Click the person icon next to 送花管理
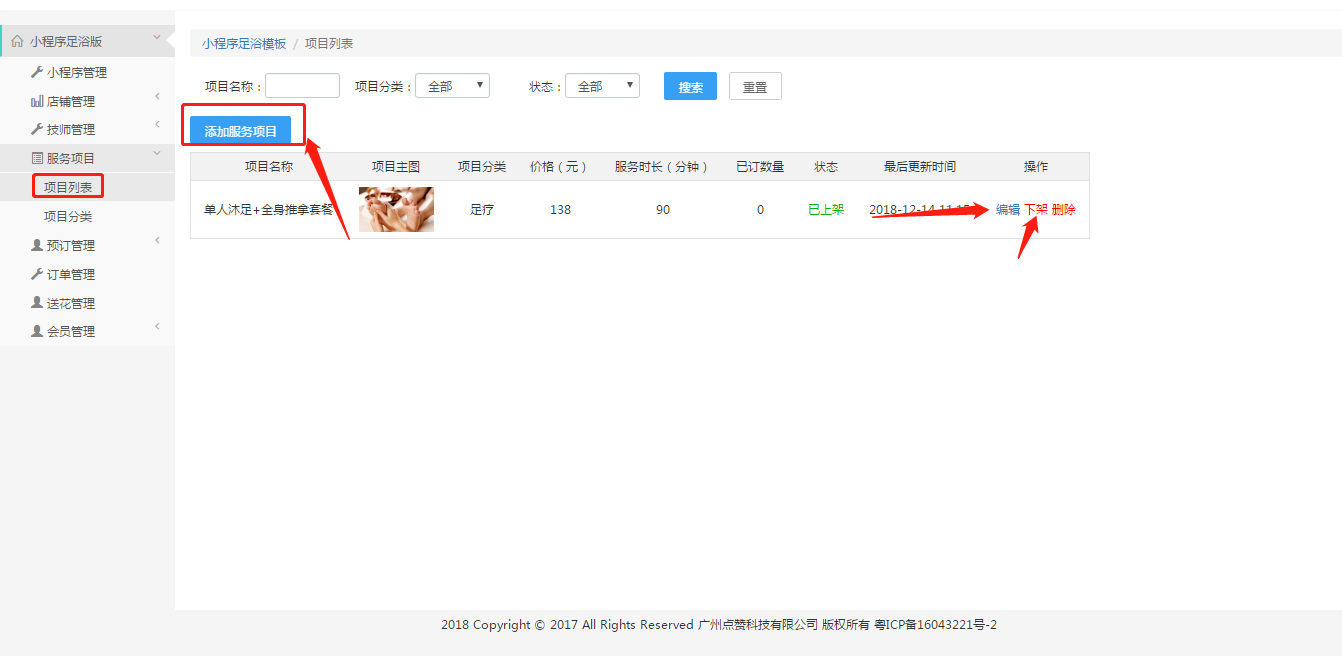 point(37,303)
